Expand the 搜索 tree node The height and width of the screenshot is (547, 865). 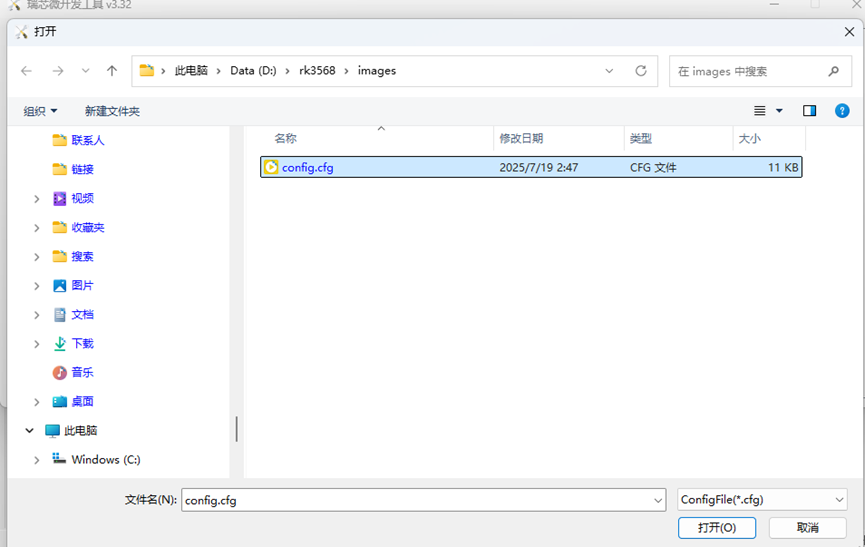click(36, 257)
